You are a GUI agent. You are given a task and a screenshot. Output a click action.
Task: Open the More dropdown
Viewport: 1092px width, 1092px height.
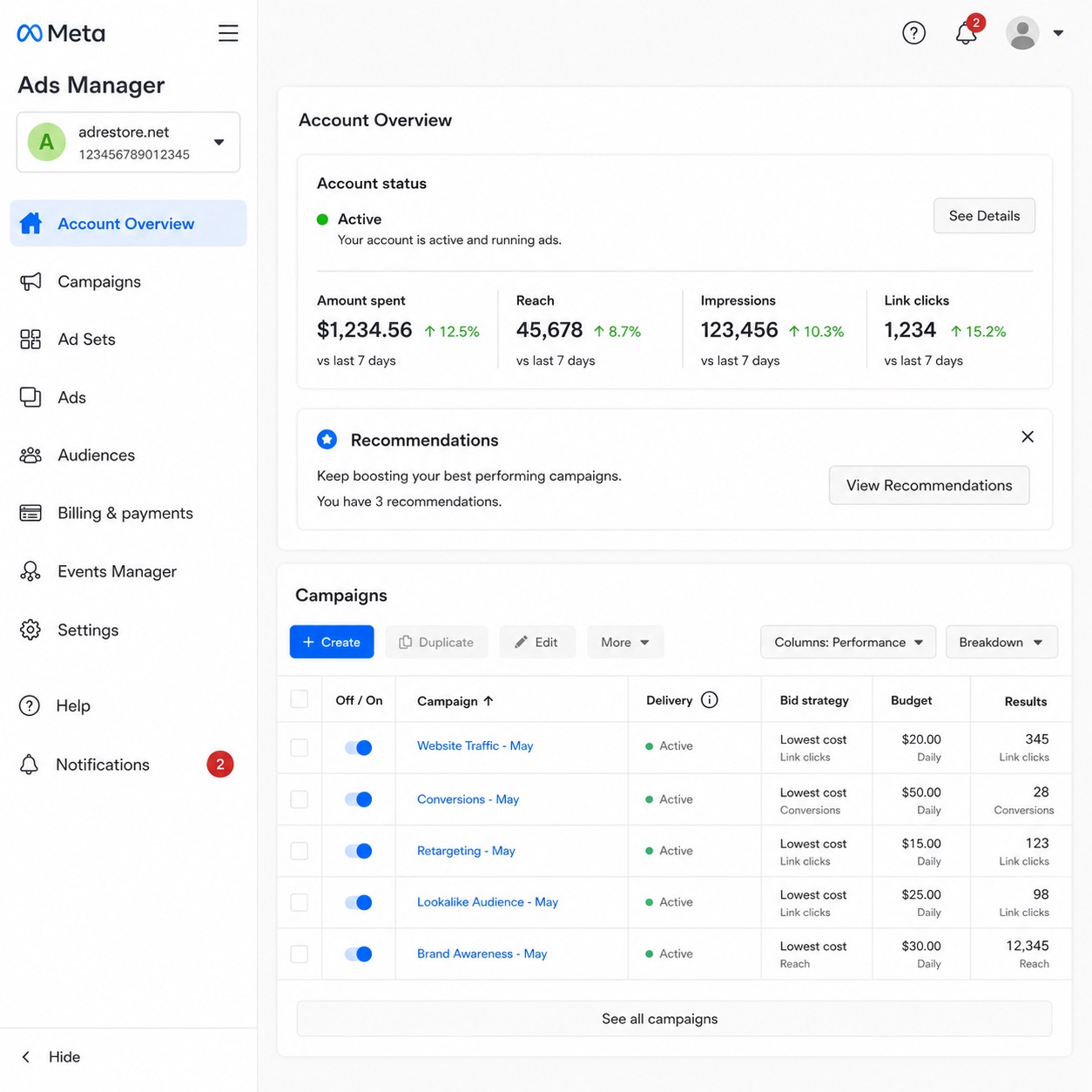[625, 642]
